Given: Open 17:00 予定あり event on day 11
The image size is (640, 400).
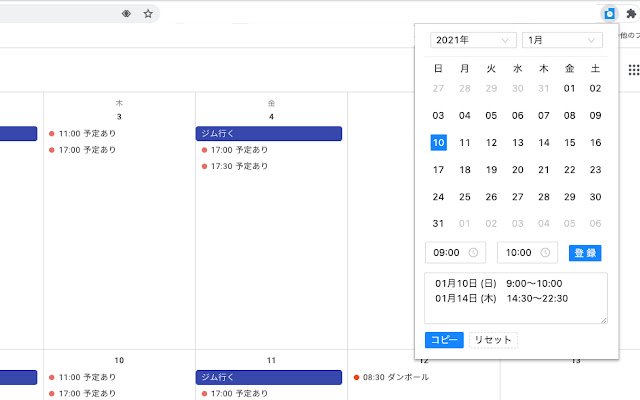Looking at the screenshot, I should pyautogui.click(x=235, y=393).
